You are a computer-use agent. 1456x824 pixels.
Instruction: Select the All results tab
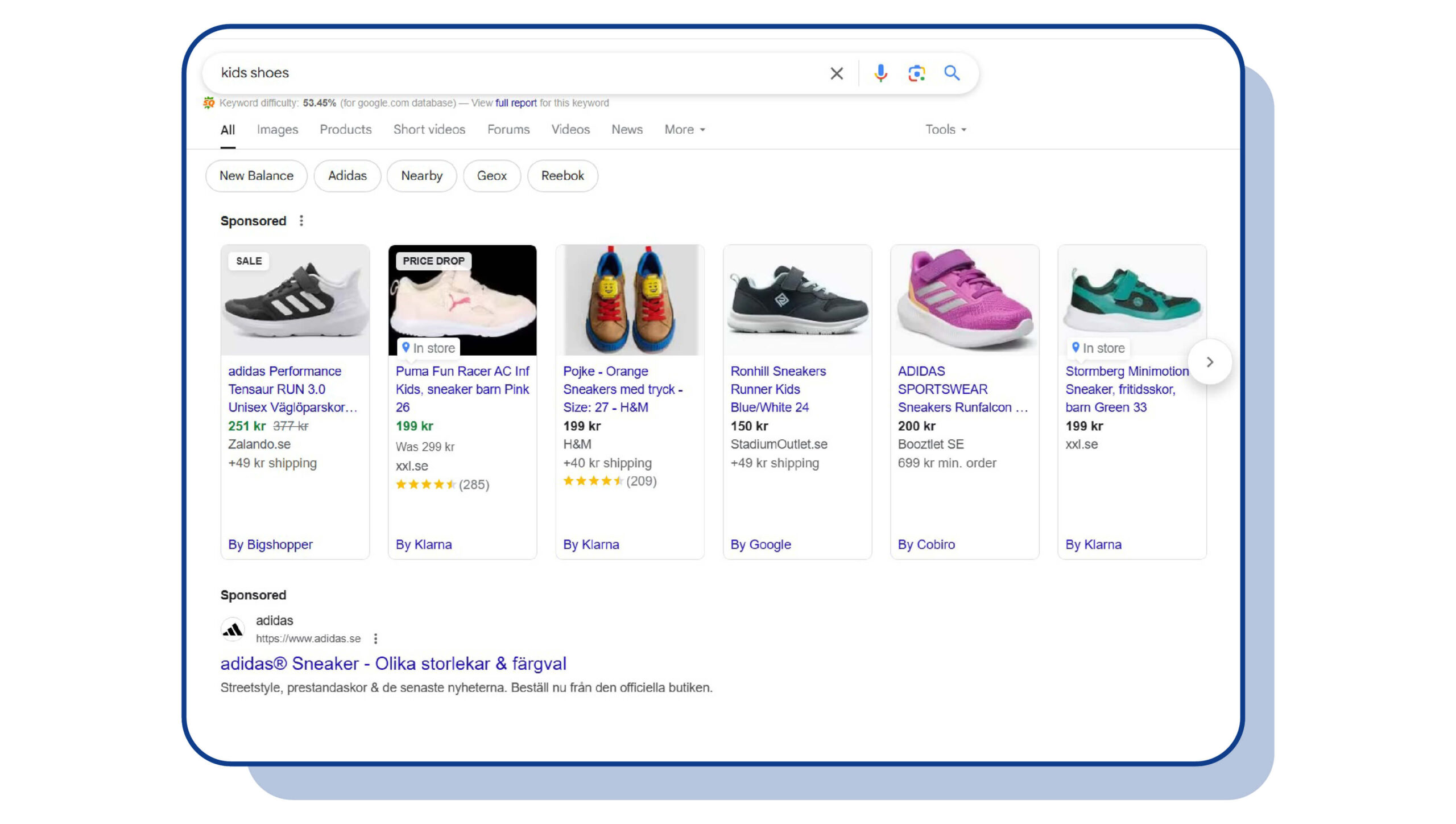coord(227,130)
